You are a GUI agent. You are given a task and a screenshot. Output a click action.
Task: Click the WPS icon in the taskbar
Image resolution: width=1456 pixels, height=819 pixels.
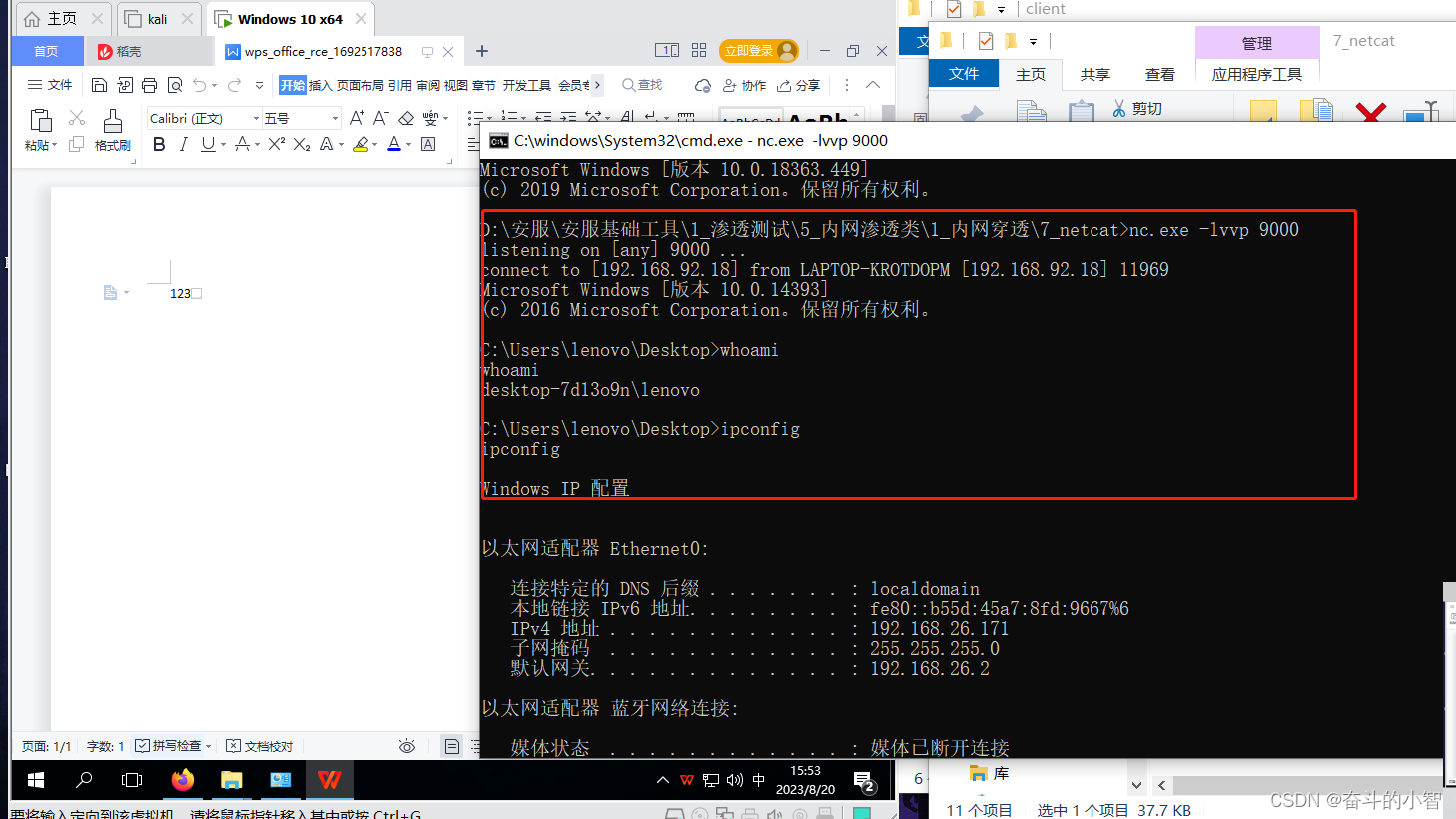point(329,780)
